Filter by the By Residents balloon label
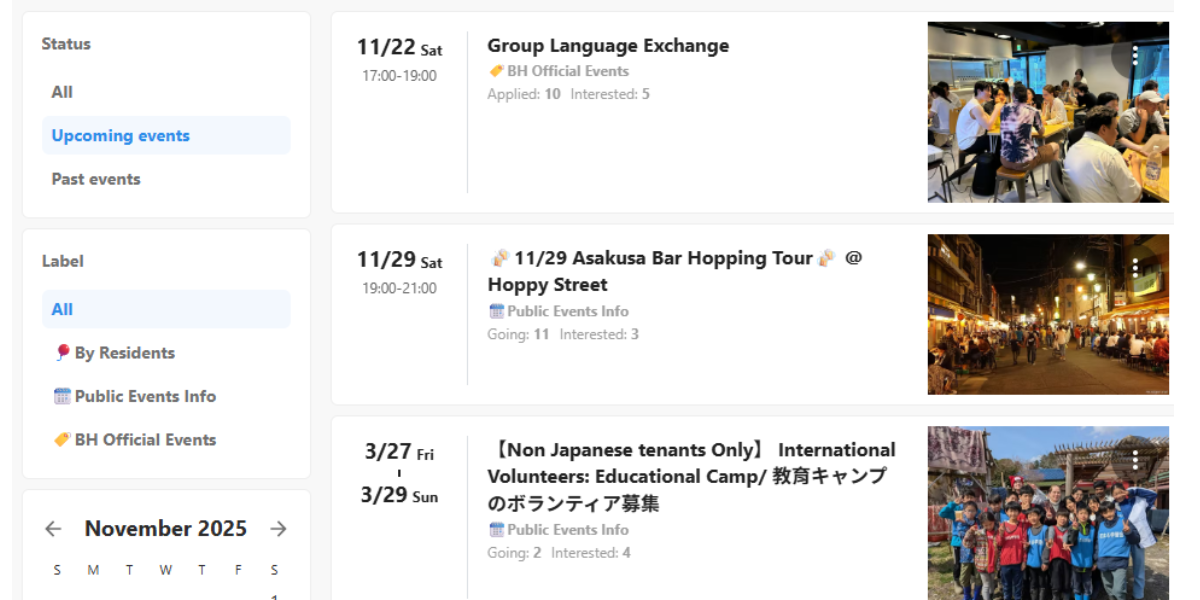The height and width of the screenshot is (600, 1200). pyautogui.click(x=114, y=353)
